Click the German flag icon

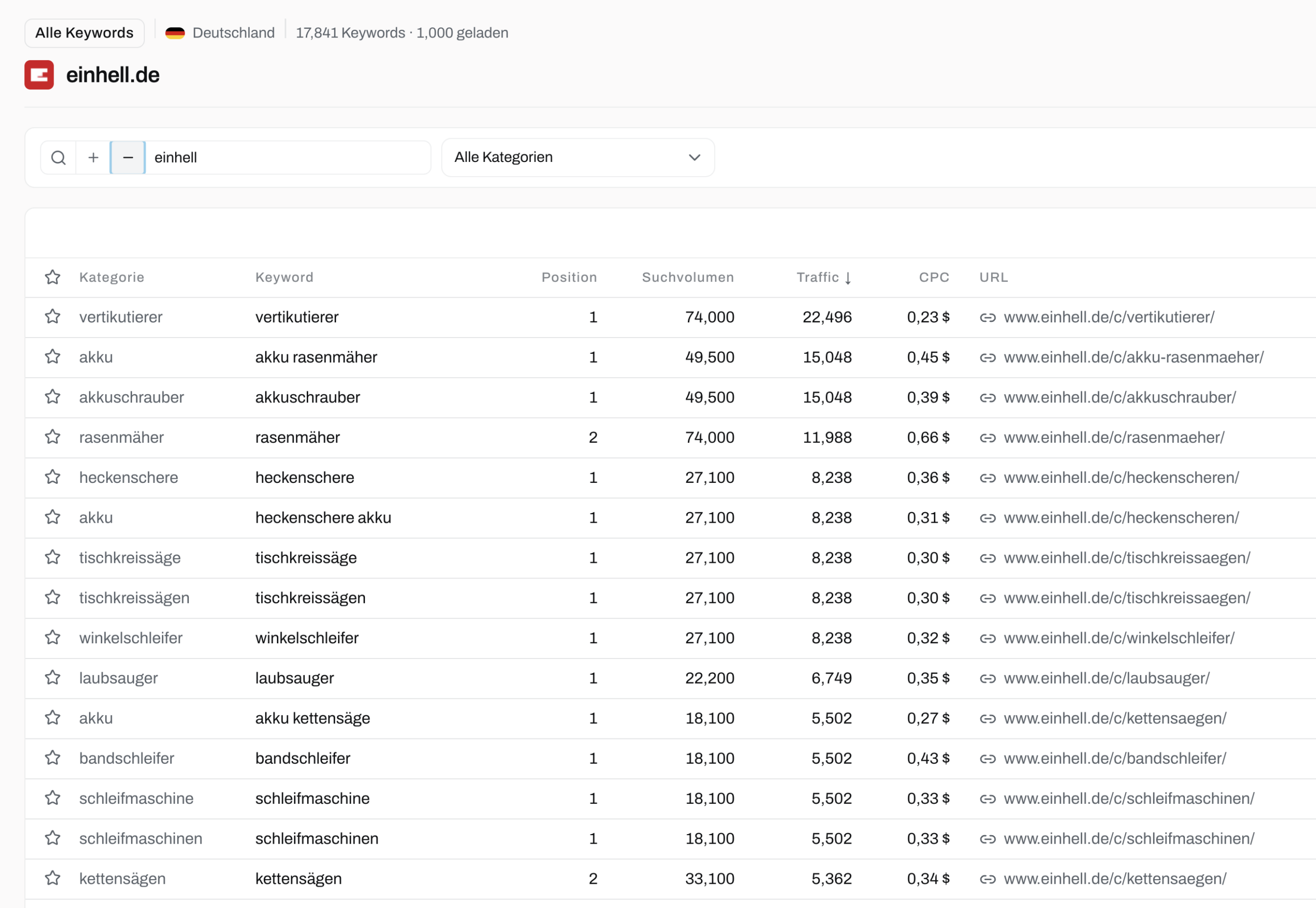tap(175, 33)
